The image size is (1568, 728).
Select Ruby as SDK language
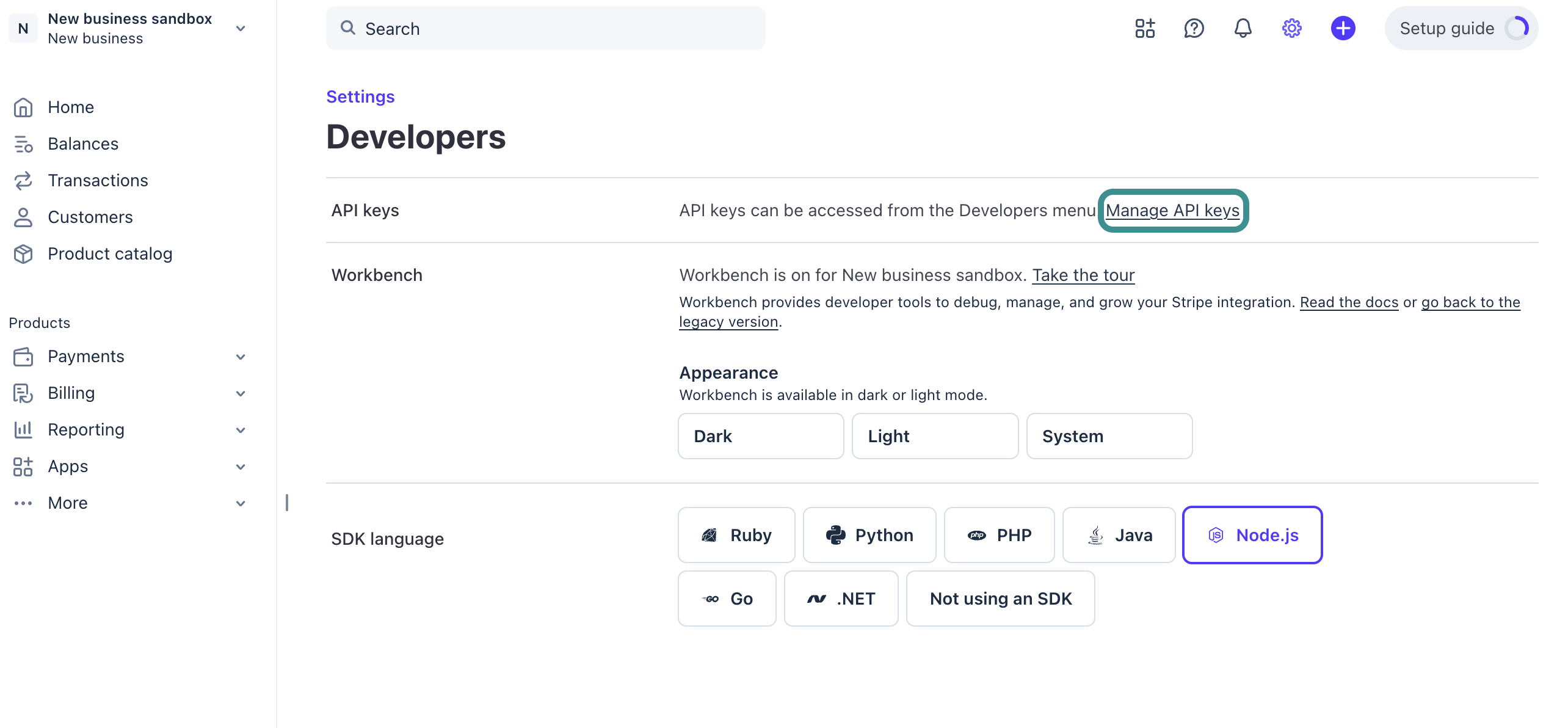coord(736,535)
